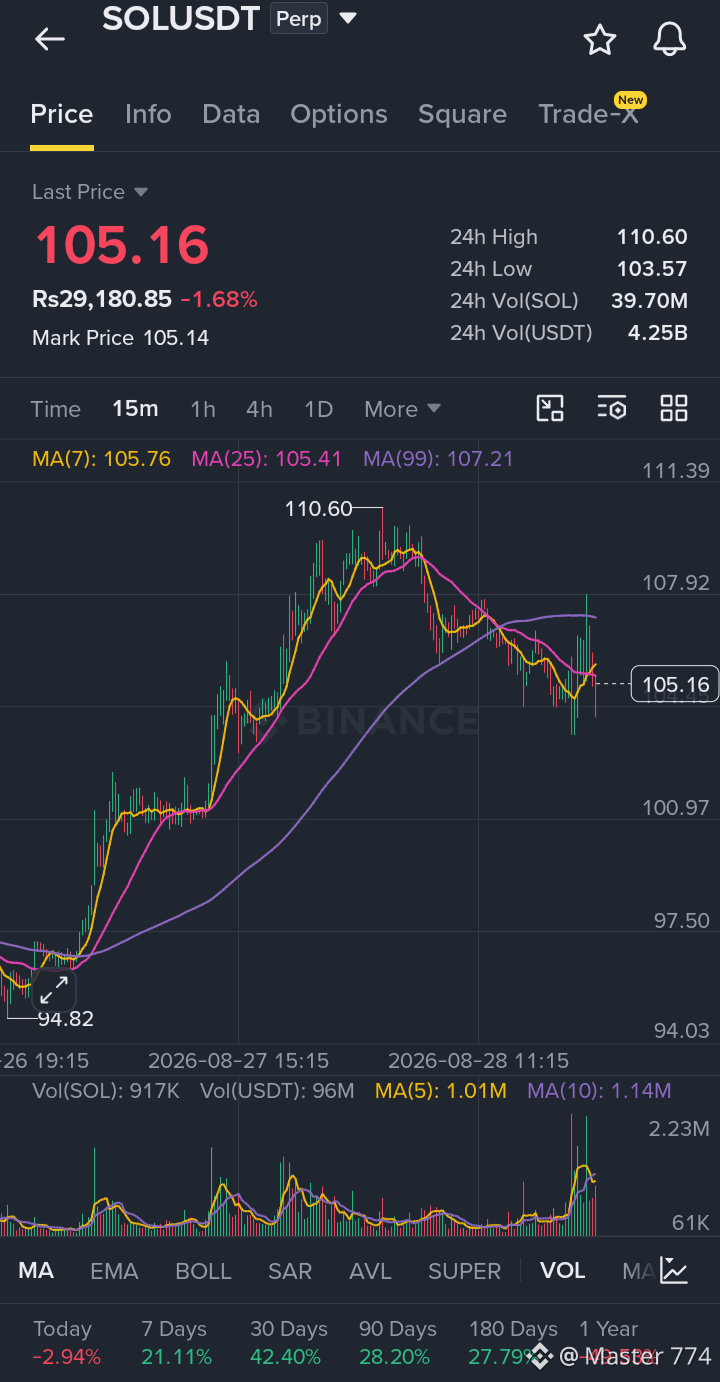The image size is (720, 1382).
Task: Expand chart to fullscreen arrows icon
Action: (54, 989)
